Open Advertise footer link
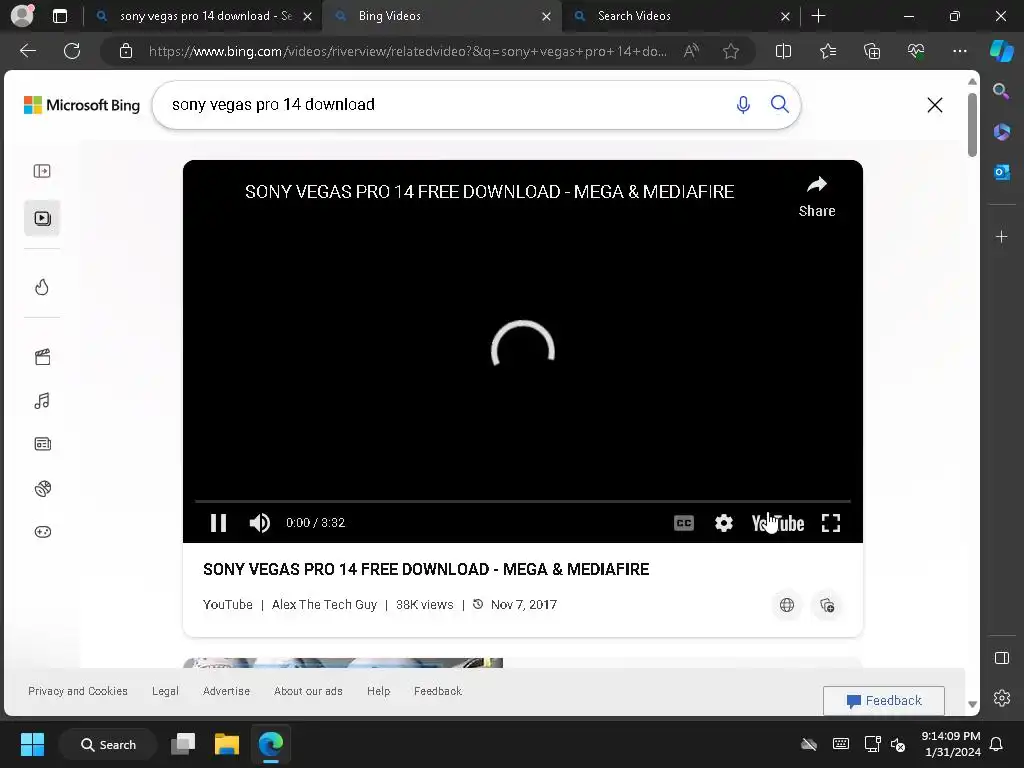Viewport: 1024px width, 768px height. coord(226,691)
